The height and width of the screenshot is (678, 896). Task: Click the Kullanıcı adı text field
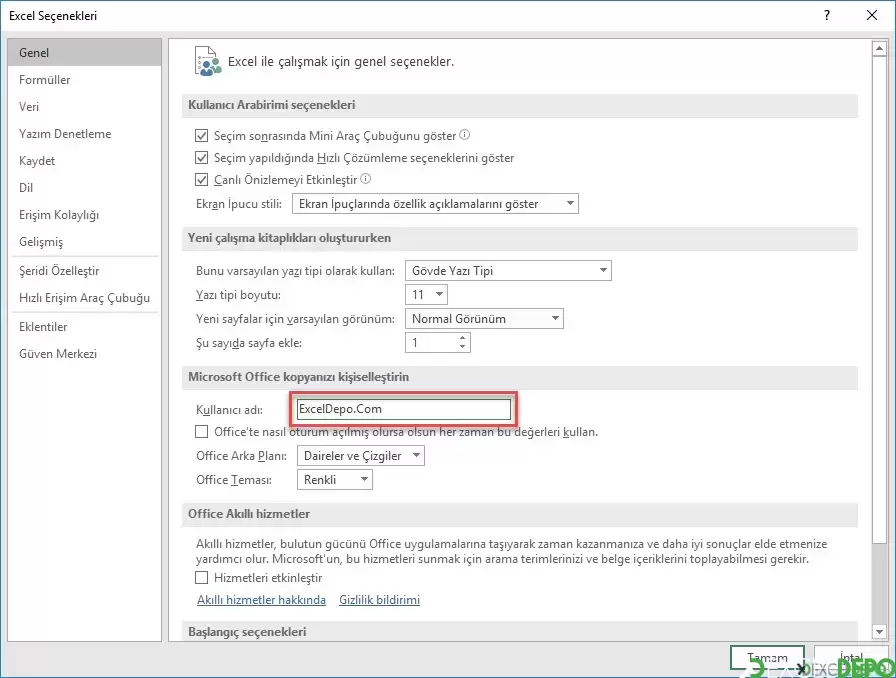coord(404,409)
